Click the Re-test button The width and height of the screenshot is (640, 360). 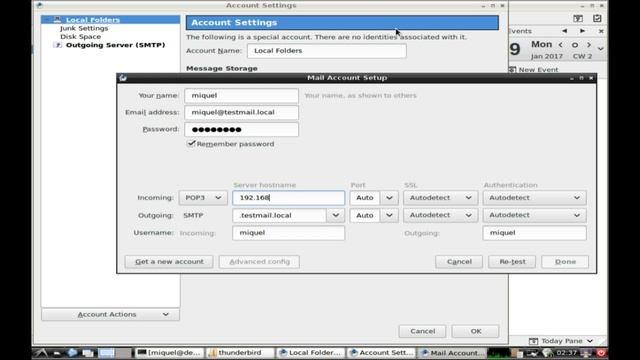click(x=512, y=262)
